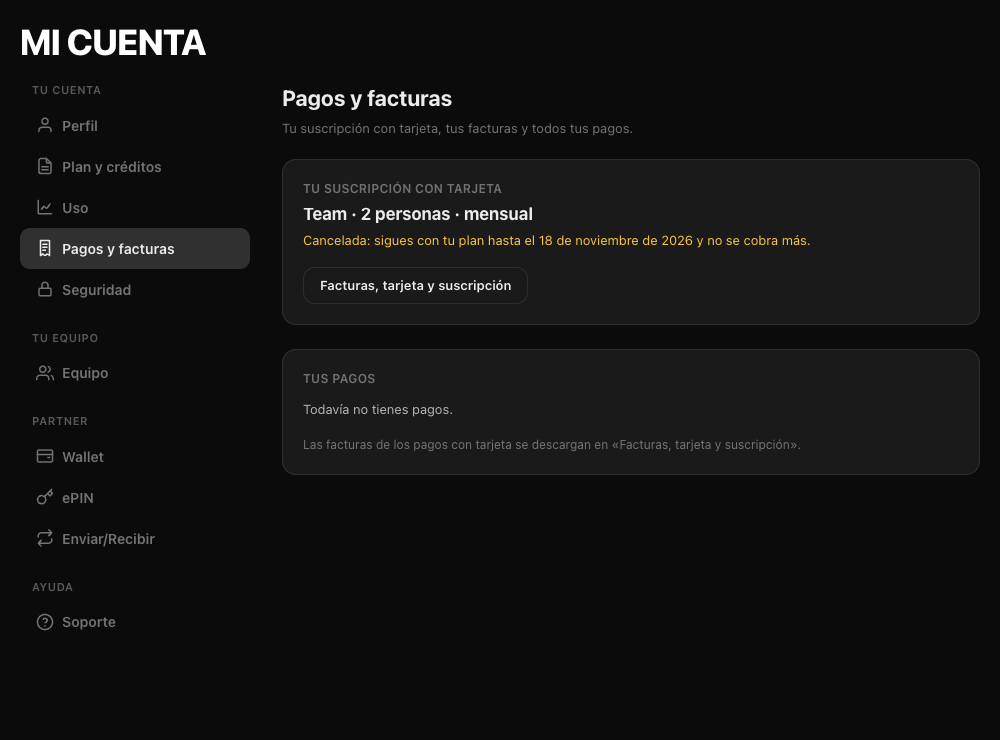The width and height of the screenshot is (1000, 740).
Task: Click the Uso chart icon
Action: (45, 207)
